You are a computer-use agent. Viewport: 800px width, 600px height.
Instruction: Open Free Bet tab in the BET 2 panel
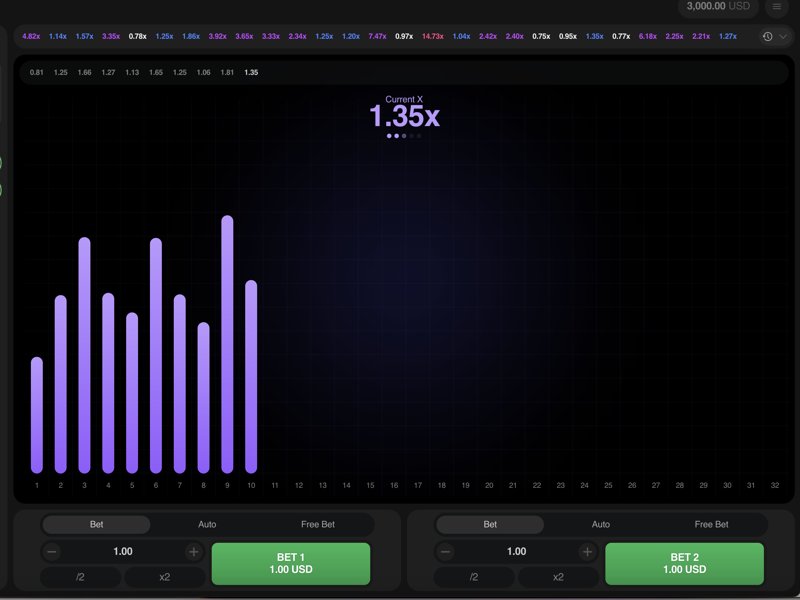click(712, 524)
